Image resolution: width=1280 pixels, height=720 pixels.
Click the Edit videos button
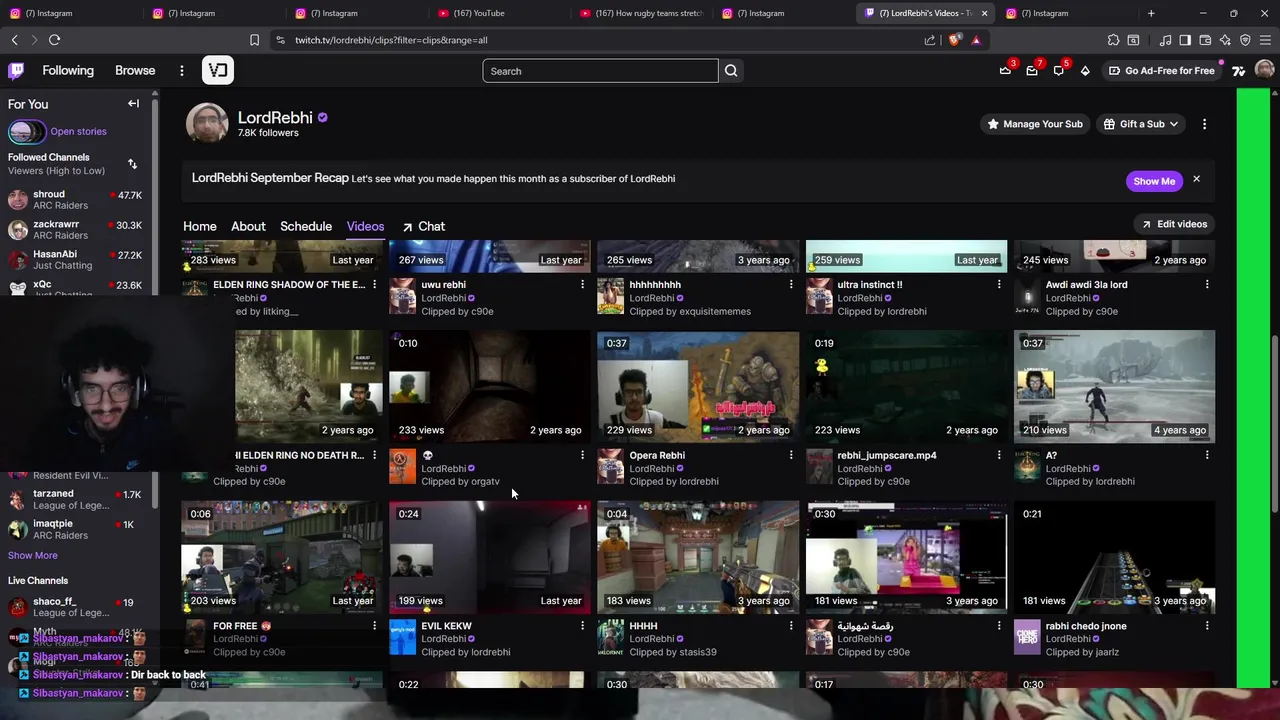1174,224
